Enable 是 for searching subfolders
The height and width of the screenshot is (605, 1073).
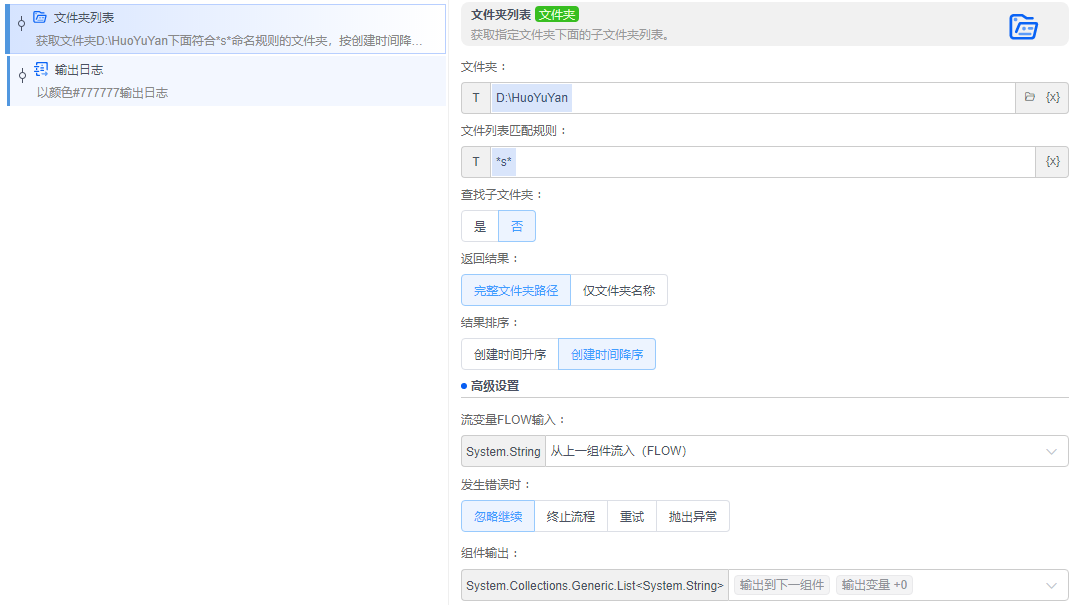click(x=479, y=226)
